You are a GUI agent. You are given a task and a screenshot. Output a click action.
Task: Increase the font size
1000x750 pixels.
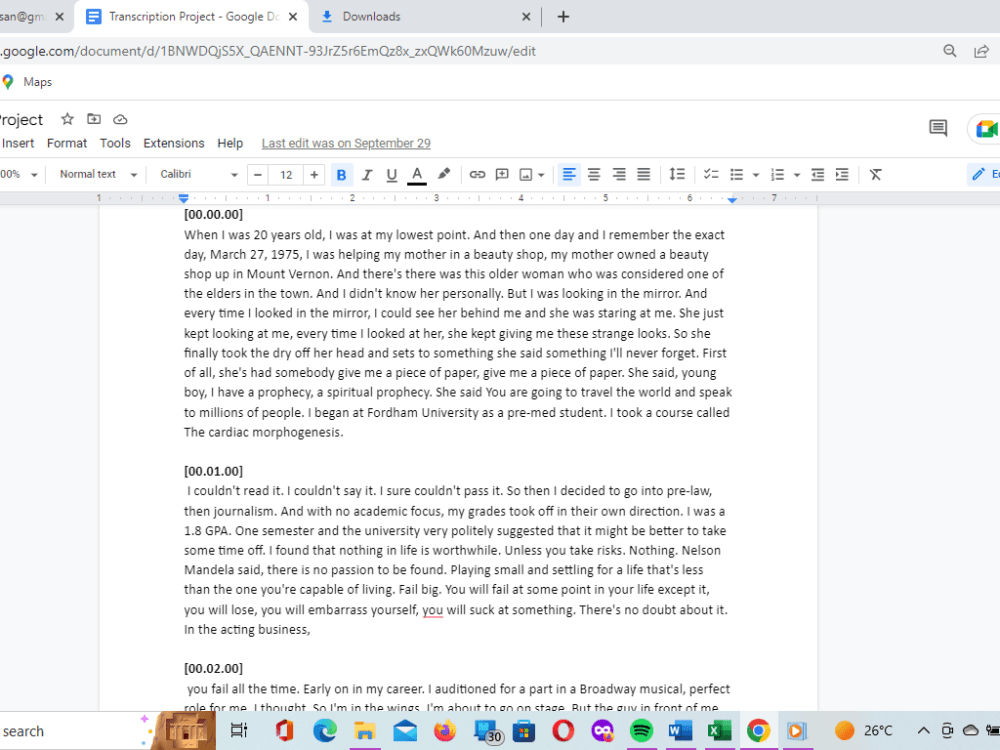(x=314, y=175)
